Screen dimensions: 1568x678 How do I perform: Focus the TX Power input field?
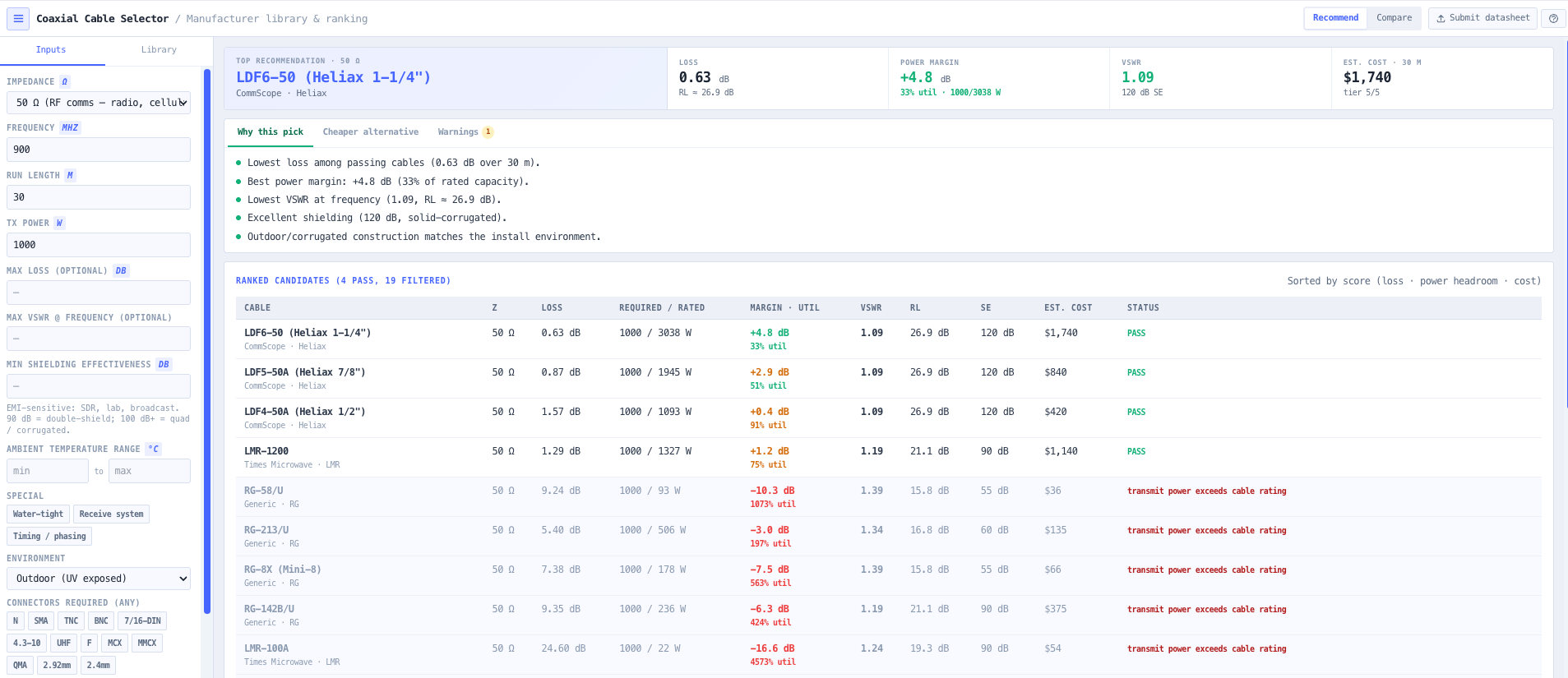[99, 245]
